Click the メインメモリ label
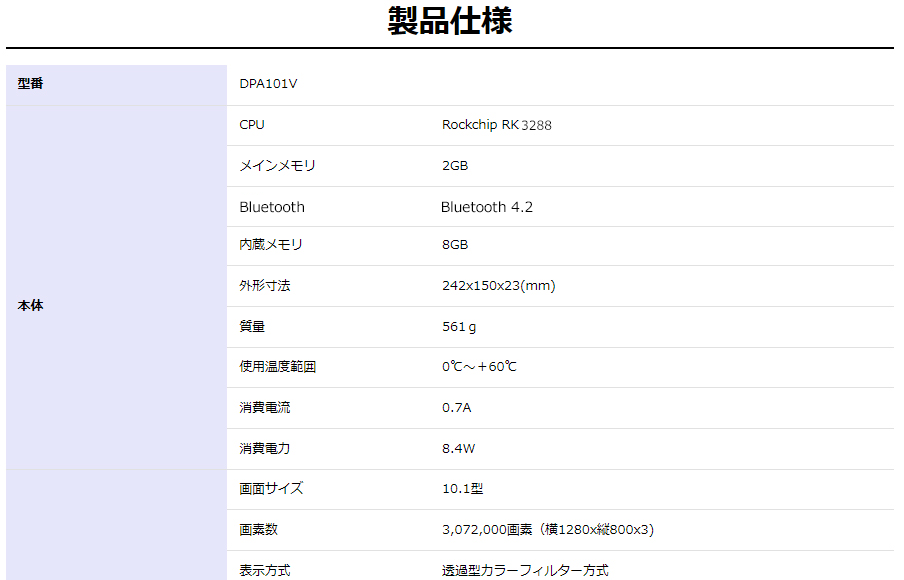904x580 pixels. tap(277, 166)
